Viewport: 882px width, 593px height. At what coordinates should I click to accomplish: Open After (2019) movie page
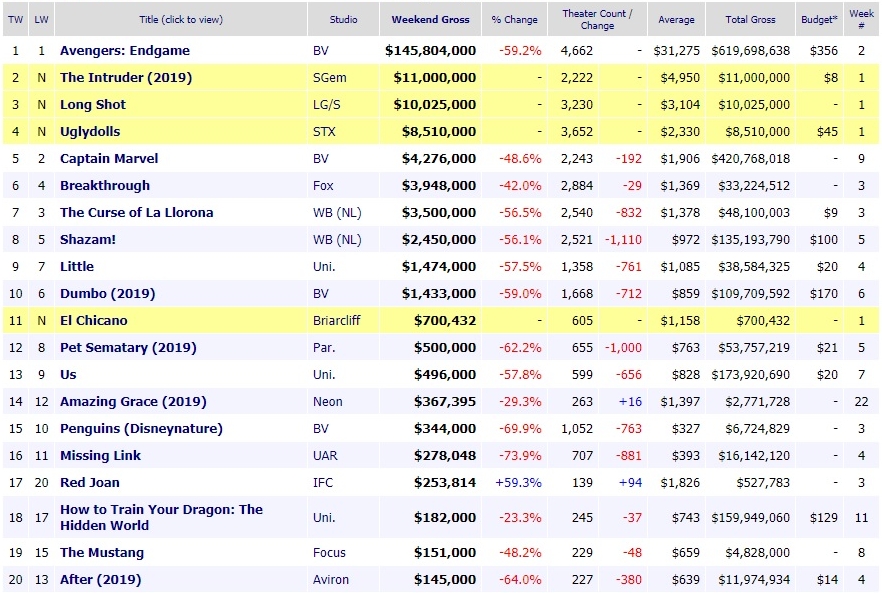pyautogui.click(x=100, y=580)
